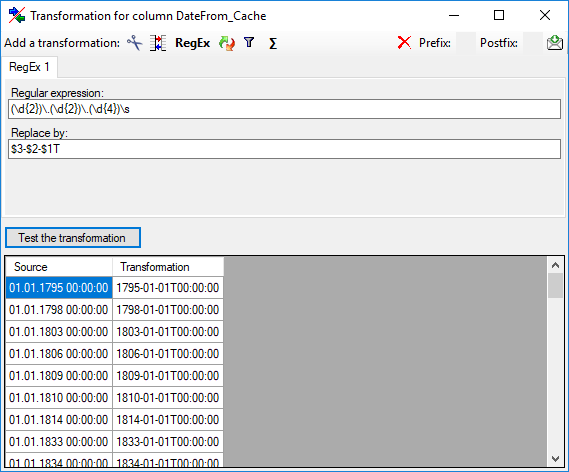
Task: Add a split column transformation
Action: pos(158,43)
